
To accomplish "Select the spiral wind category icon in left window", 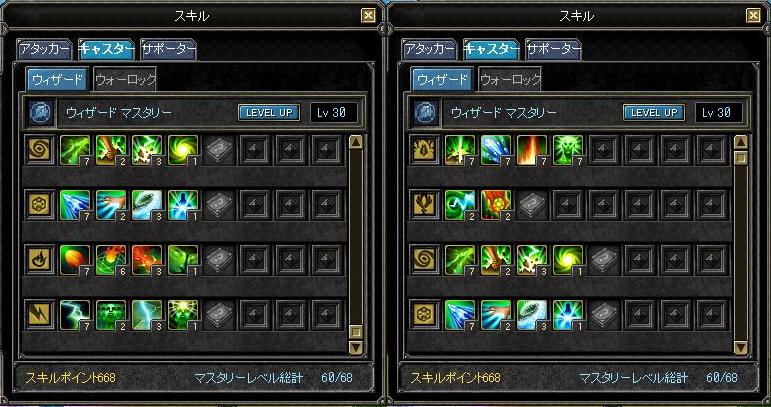I will (39, 150).
